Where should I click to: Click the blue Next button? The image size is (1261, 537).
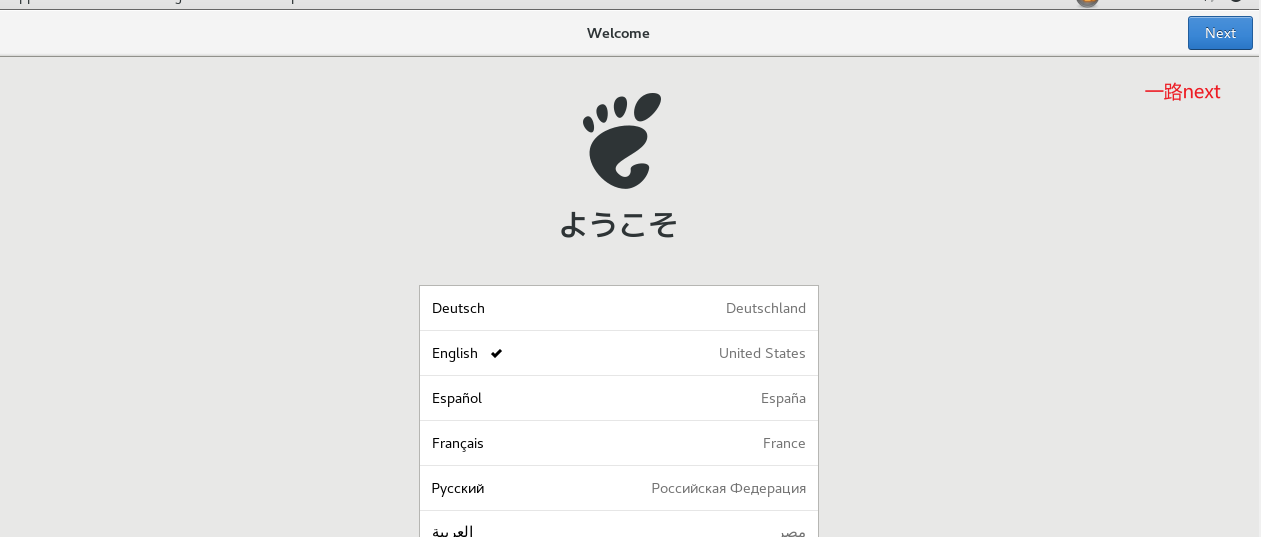coord(1220,33)
